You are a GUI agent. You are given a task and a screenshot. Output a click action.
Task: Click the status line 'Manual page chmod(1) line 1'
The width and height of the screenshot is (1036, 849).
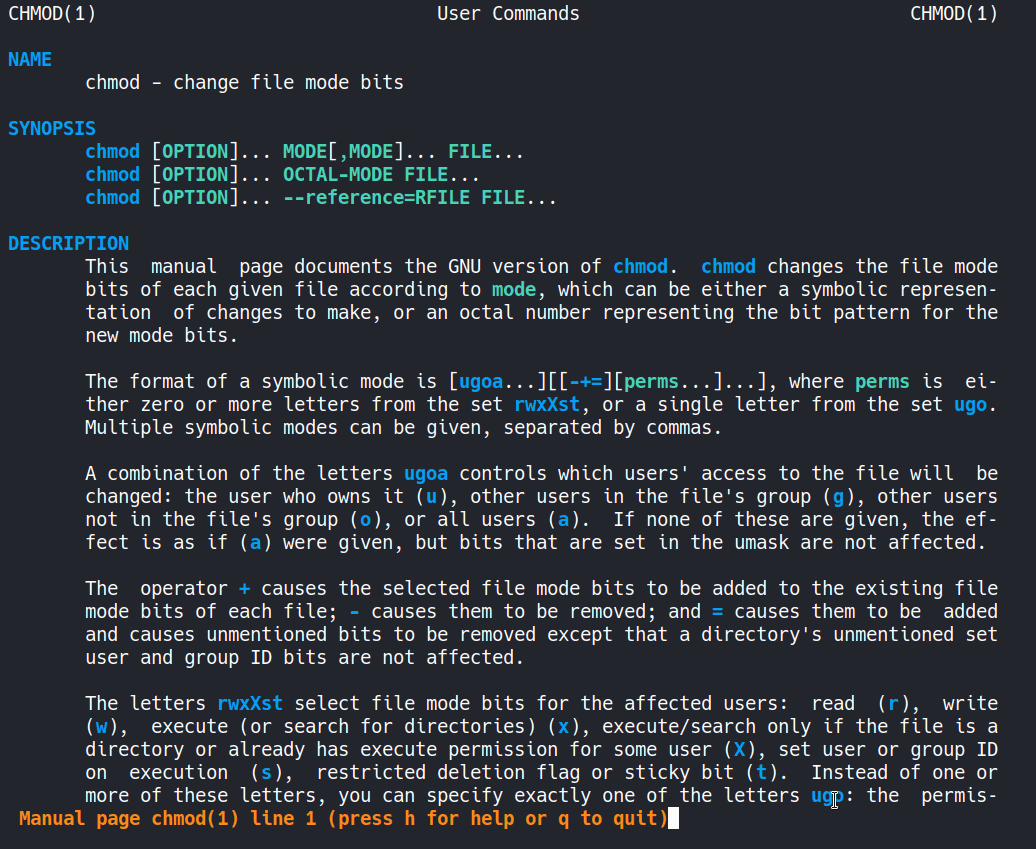344,819
